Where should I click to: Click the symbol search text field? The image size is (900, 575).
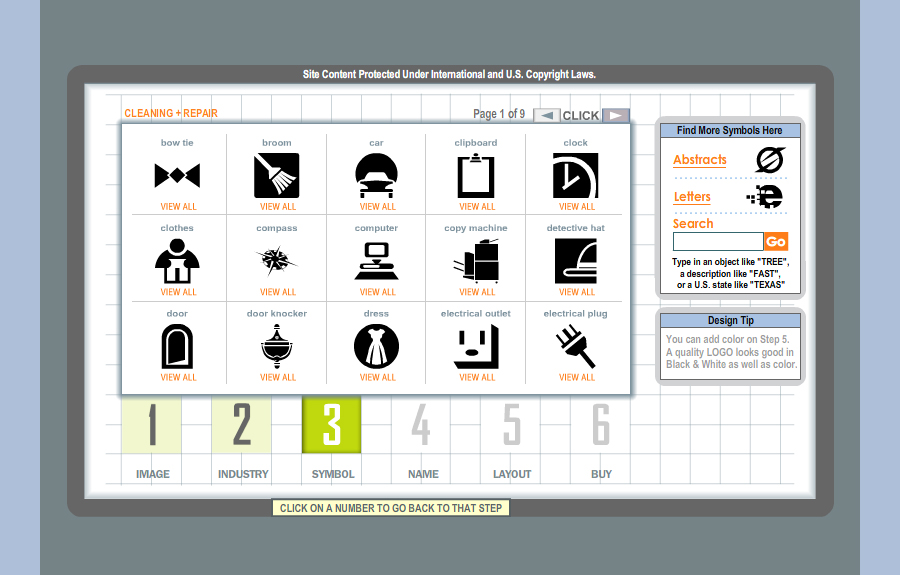[717, 242]
